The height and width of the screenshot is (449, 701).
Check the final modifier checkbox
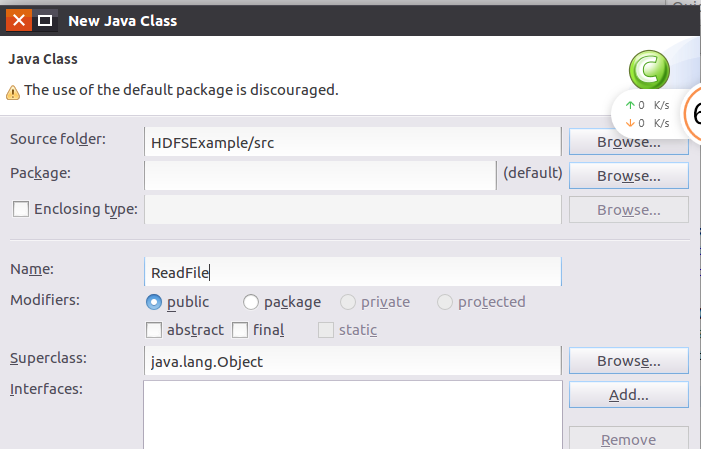click(240, 329)
